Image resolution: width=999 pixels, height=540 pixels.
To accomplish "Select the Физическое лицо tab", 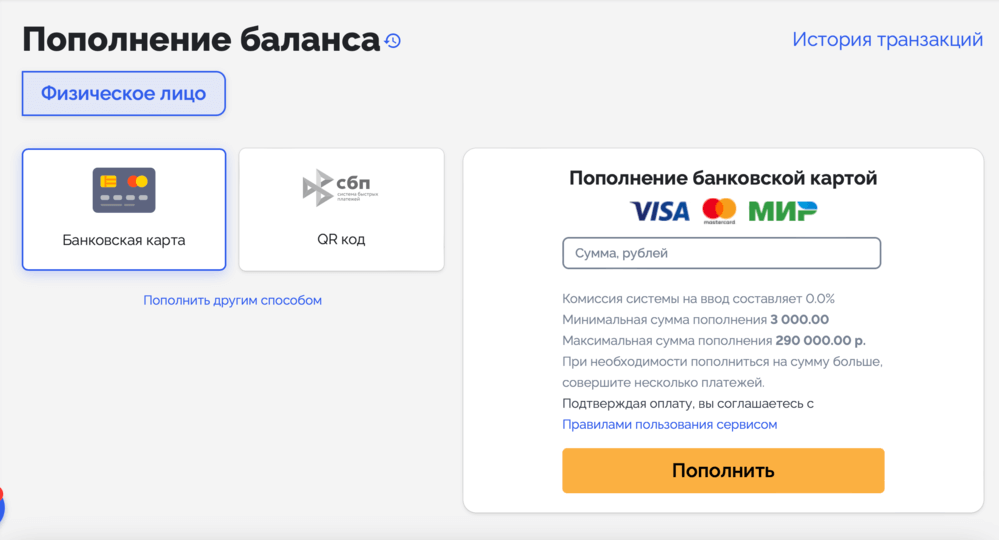I will (124, 94).
